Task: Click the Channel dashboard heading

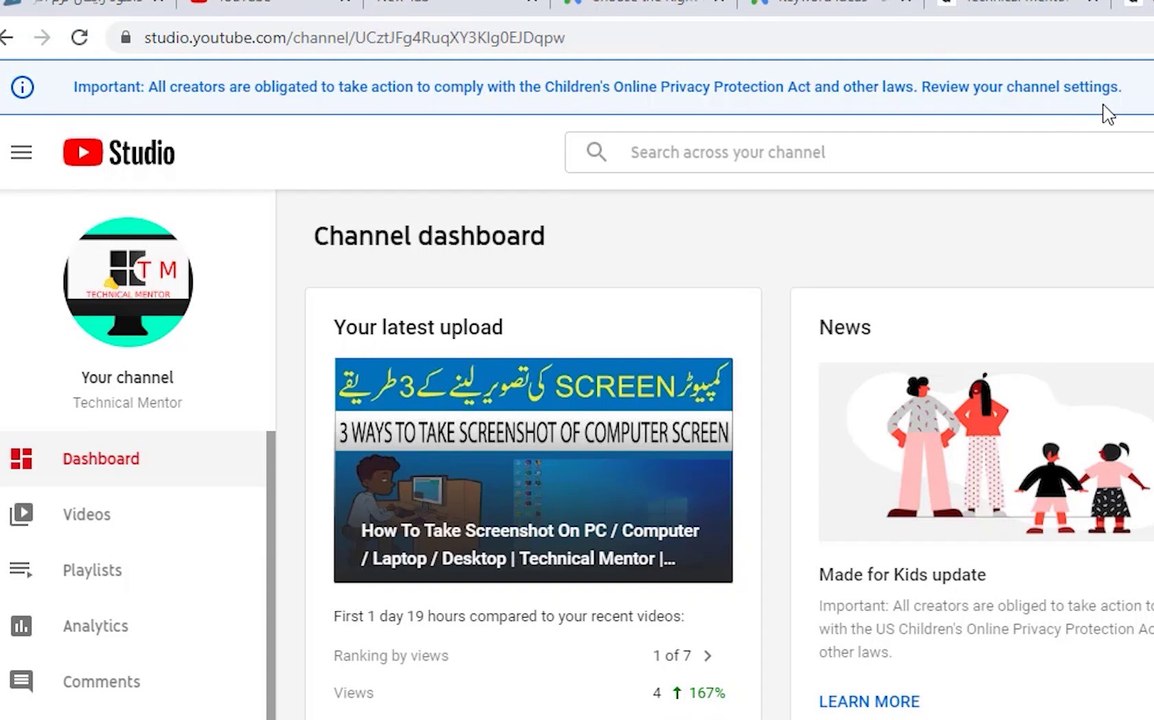Action: (x=429, y=236)
